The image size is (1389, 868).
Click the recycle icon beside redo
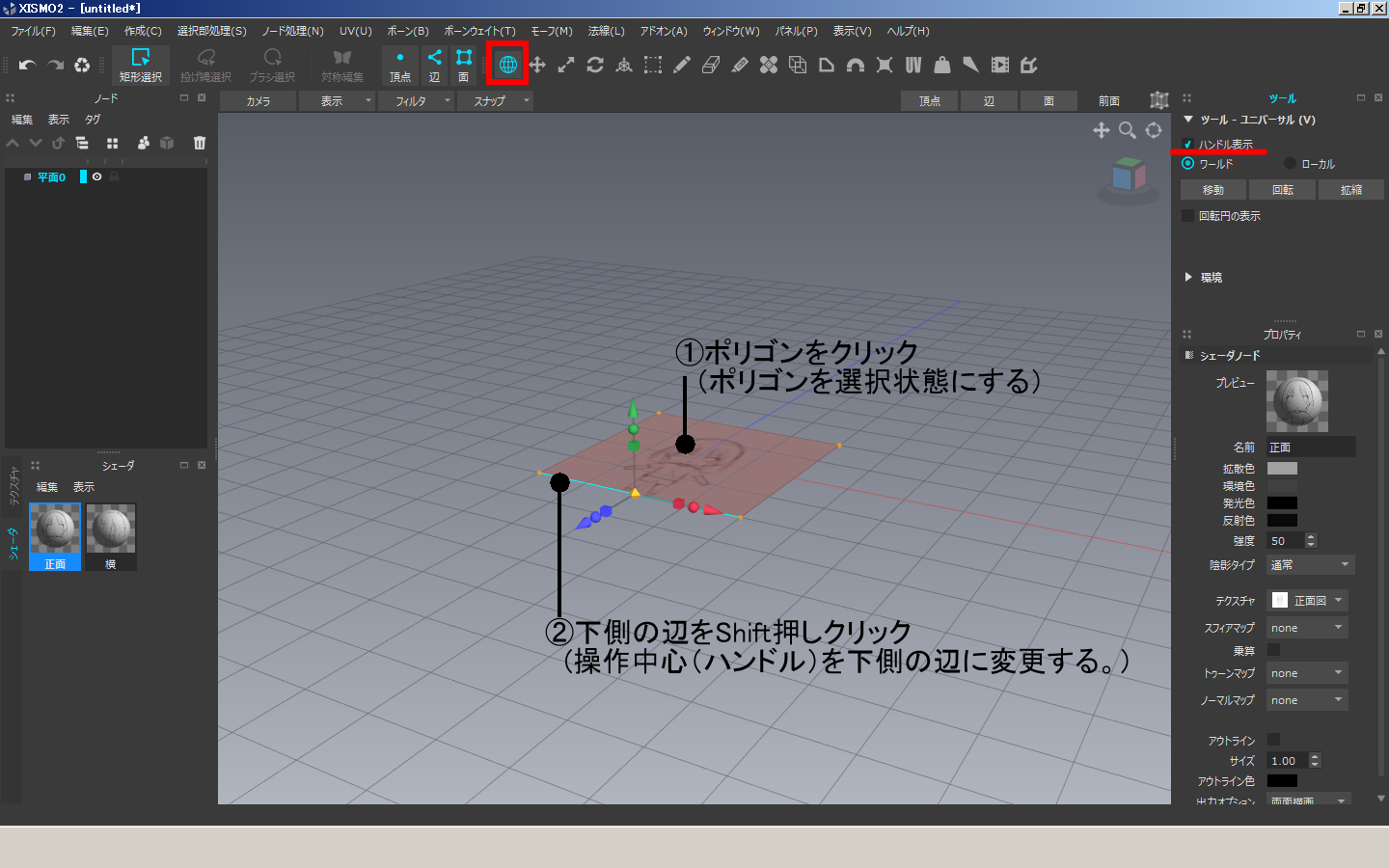pos(82,65)
